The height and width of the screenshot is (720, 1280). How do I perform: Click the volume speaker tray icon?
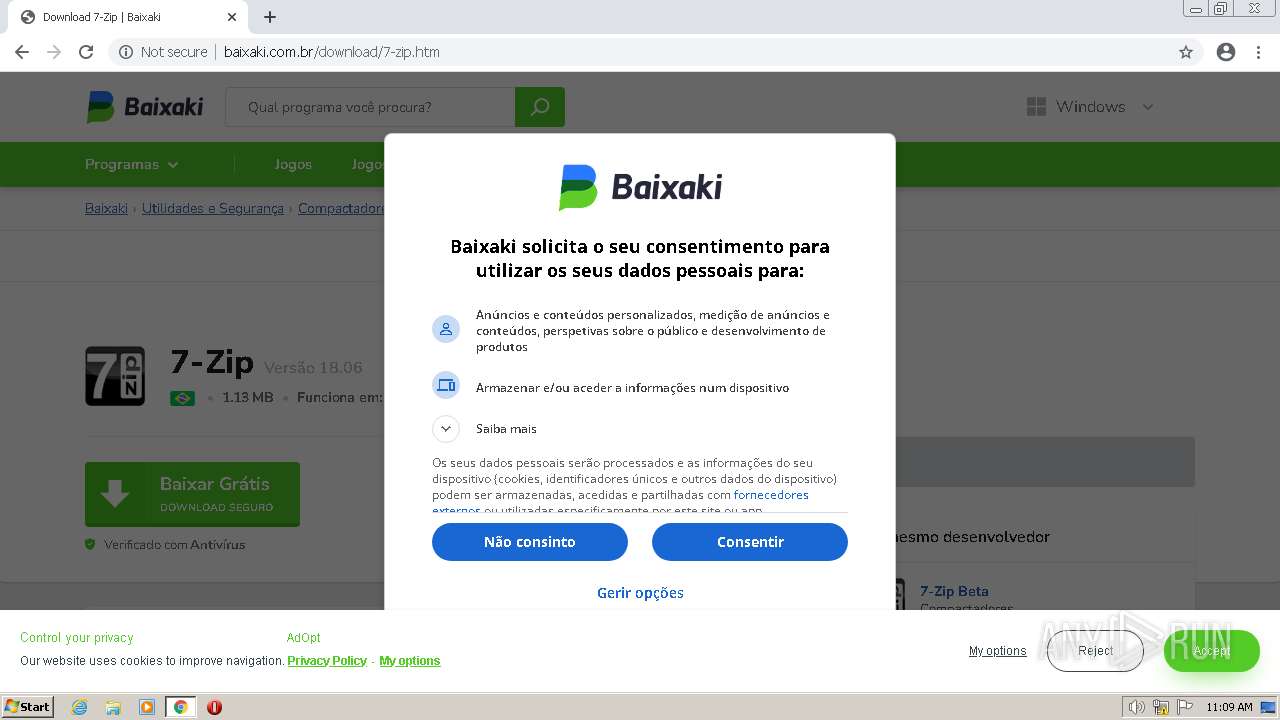click(x=1137, y=707)
